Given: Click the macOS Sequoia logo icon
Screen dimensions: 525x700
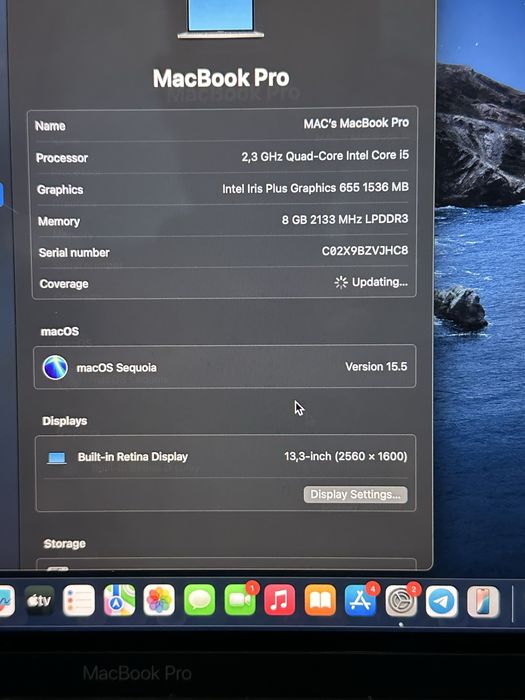Looking at the screenshot, I should (x=55, y=367).
